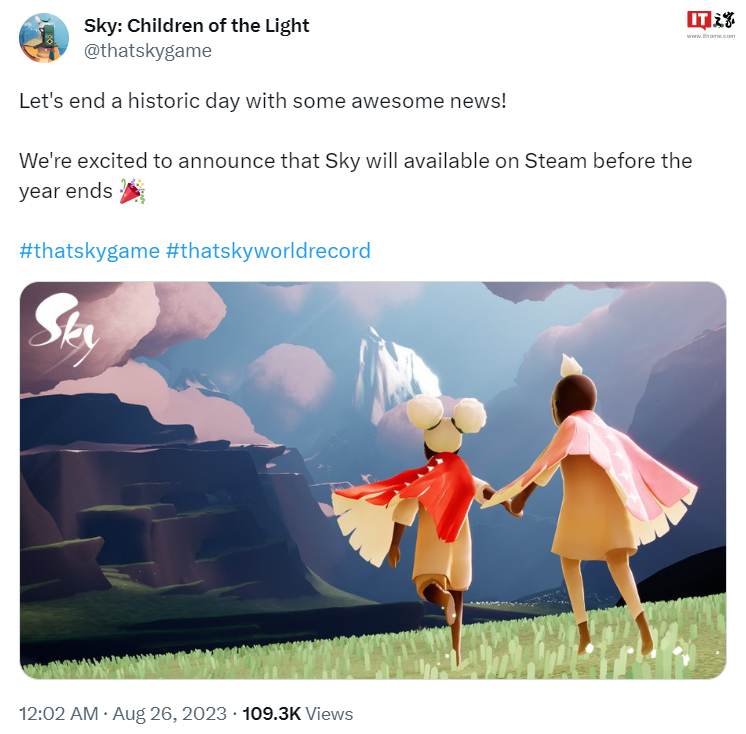Open the #thatskyworldrecord hashtag

pos(268,251)
